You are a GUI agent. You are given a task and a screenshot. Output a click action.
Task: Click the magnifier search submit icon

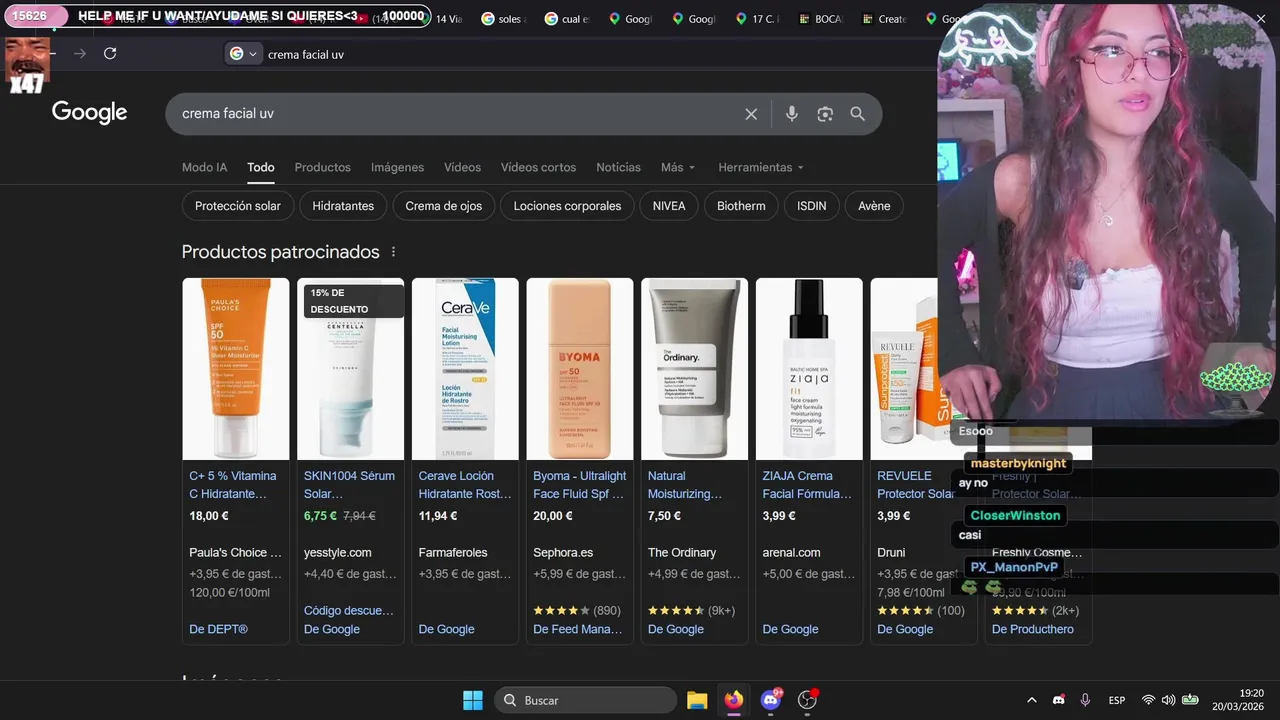(x=858, y=114)
